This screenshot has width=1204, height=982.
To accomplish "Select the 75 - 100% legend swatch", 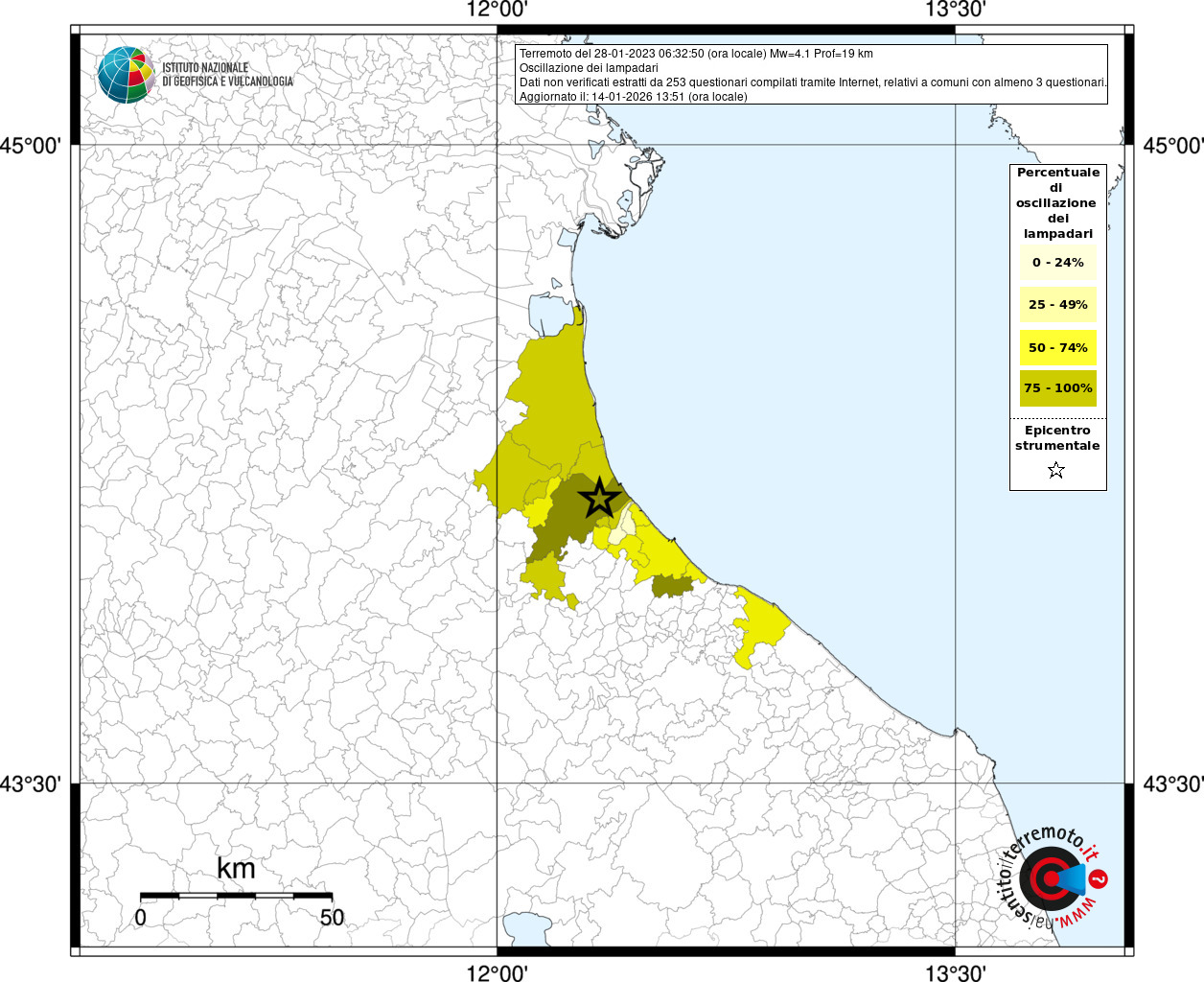I will coord(1057,388).
